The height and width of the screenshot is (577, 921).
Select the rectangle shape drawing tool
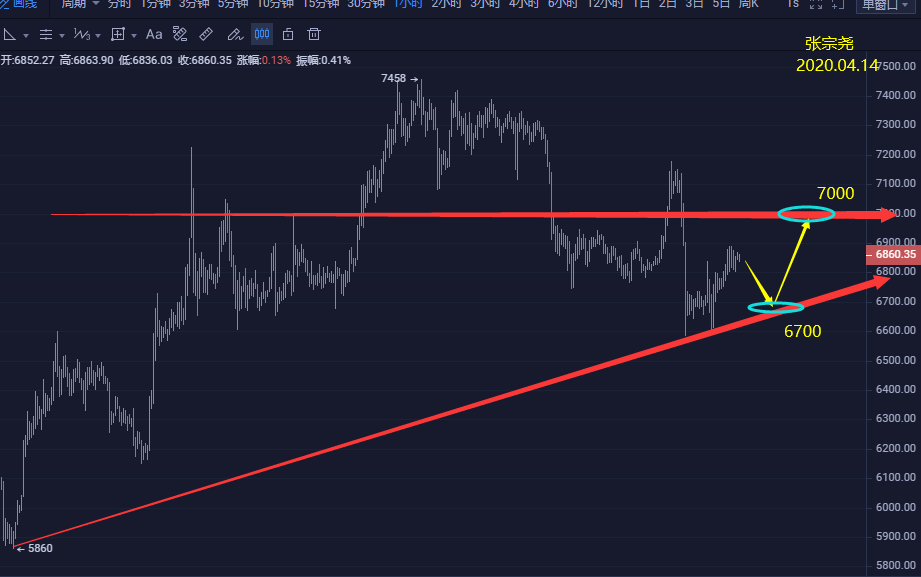pos(117,35)
